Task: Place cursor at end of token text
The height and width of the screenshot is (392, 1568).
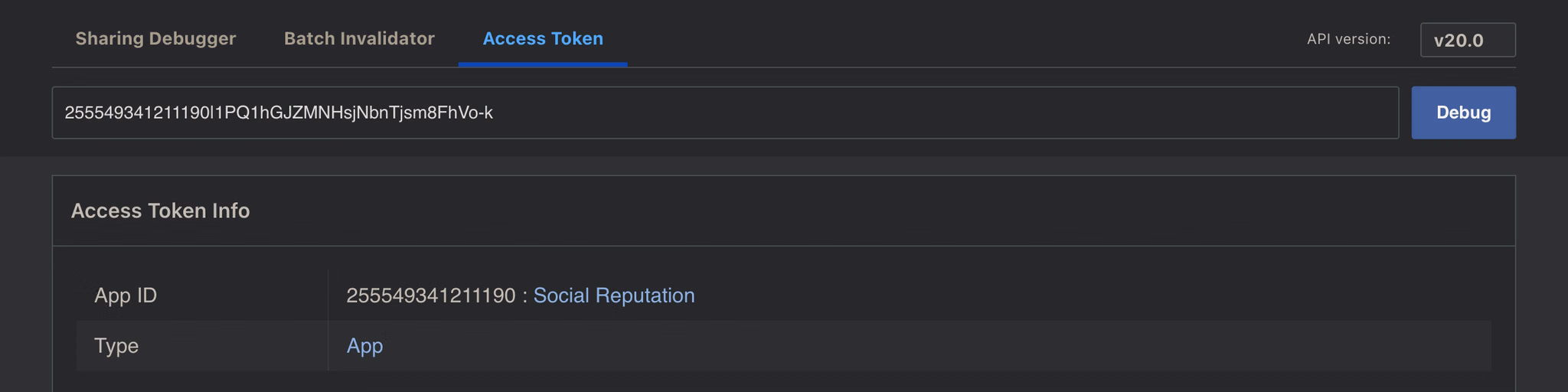Action: [494, 113]
